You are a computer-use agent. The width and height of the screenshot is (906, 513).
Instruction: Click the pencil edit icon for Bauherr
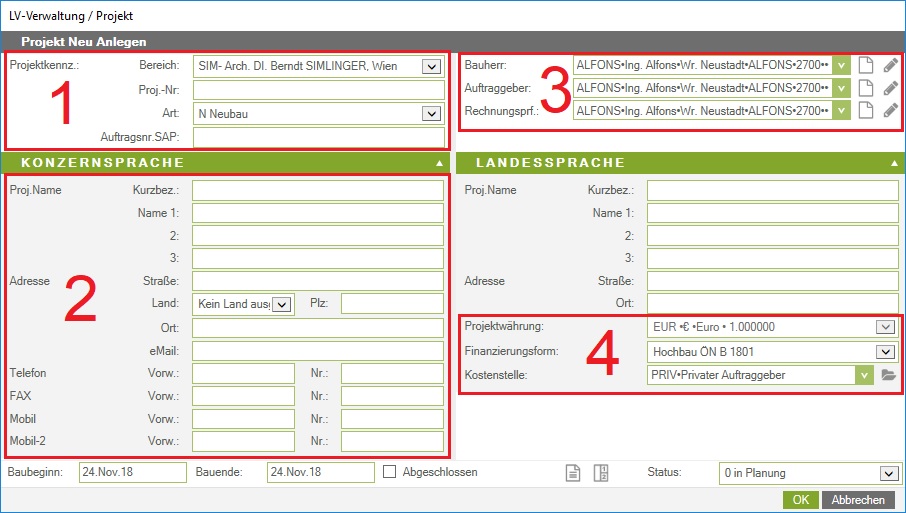point(890,65)
